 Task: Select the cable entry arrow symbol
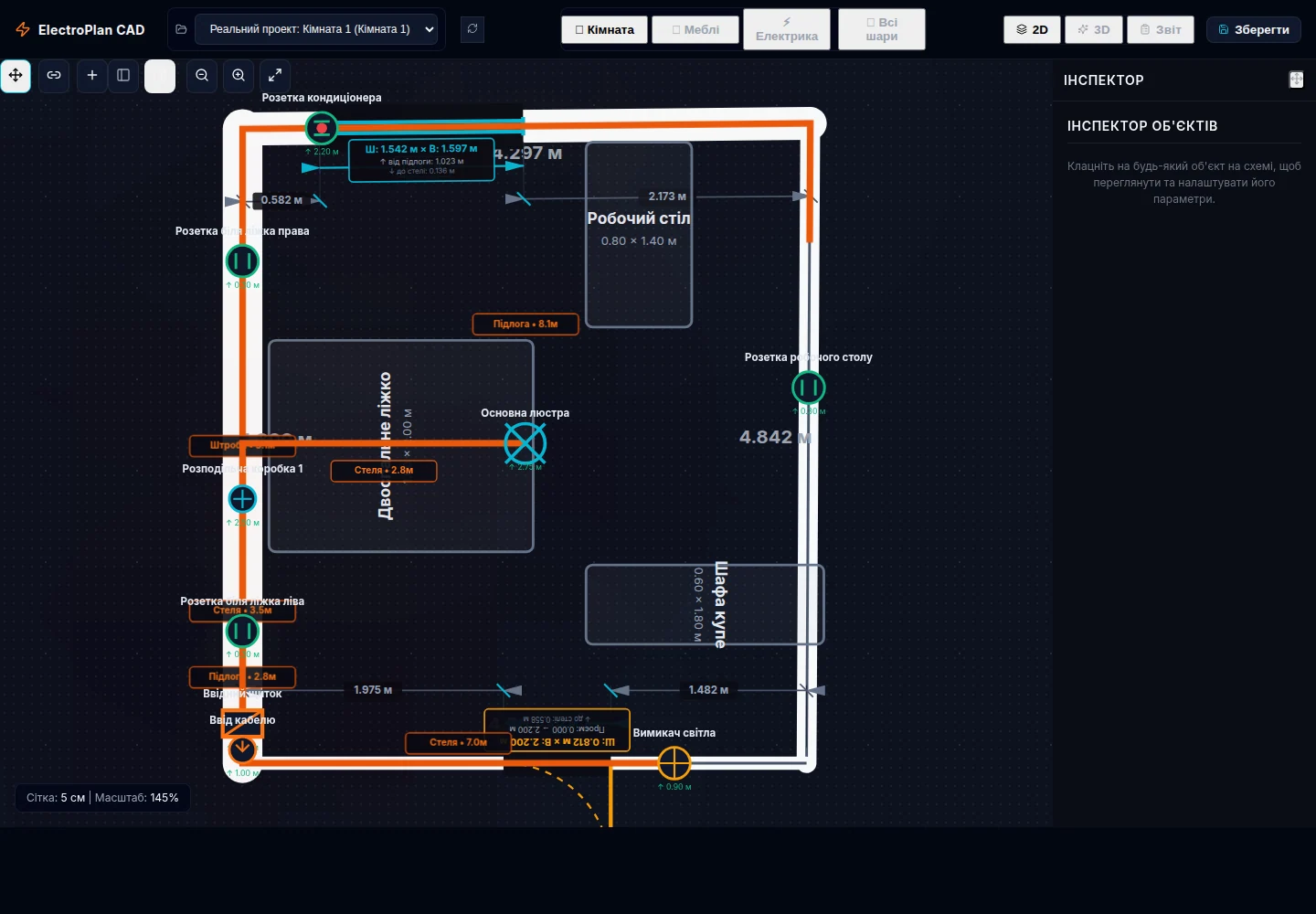click(x=242, y=749)
